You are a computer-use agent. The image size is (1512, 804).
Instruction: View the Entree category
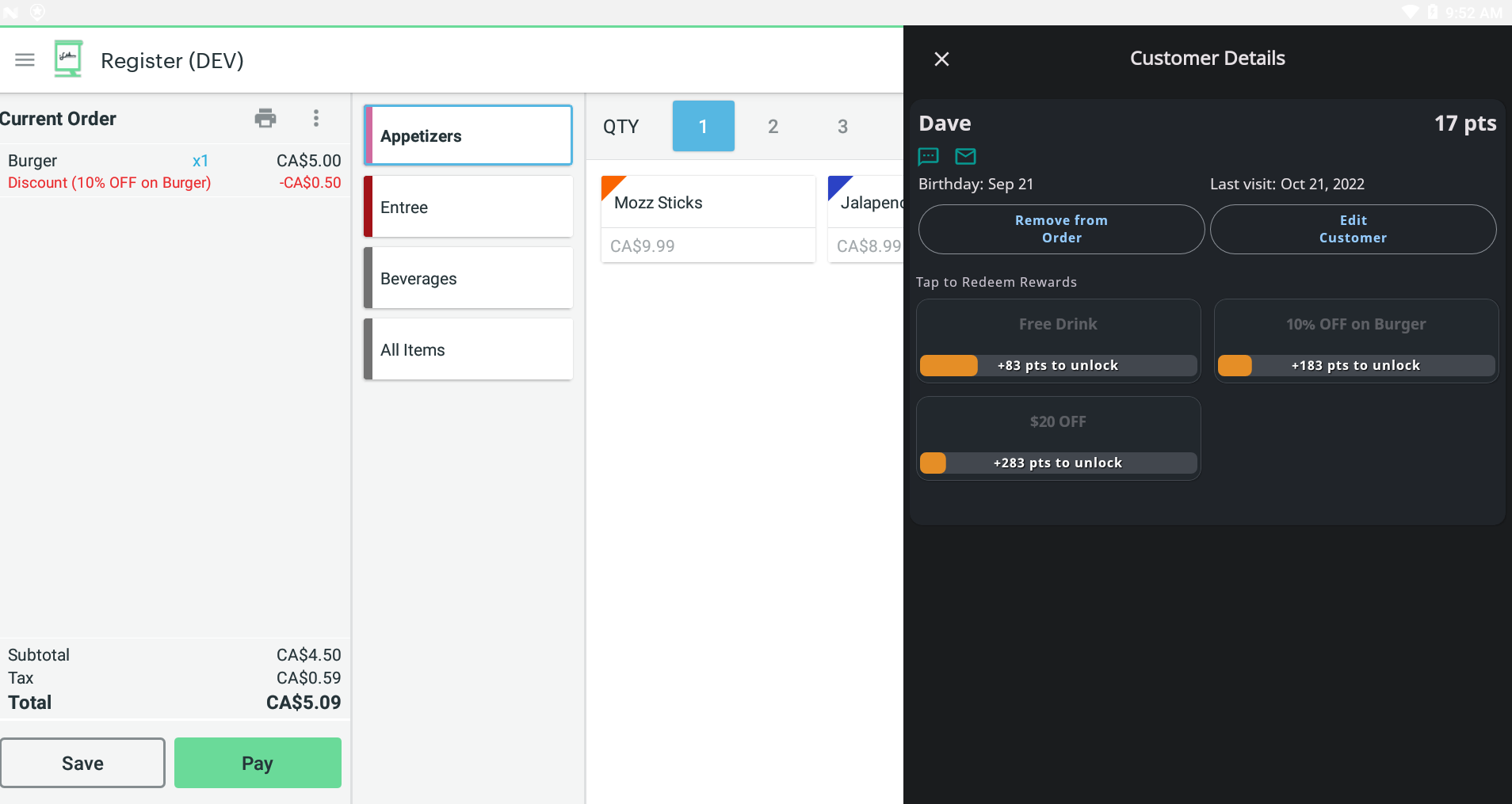coord(468,207)
